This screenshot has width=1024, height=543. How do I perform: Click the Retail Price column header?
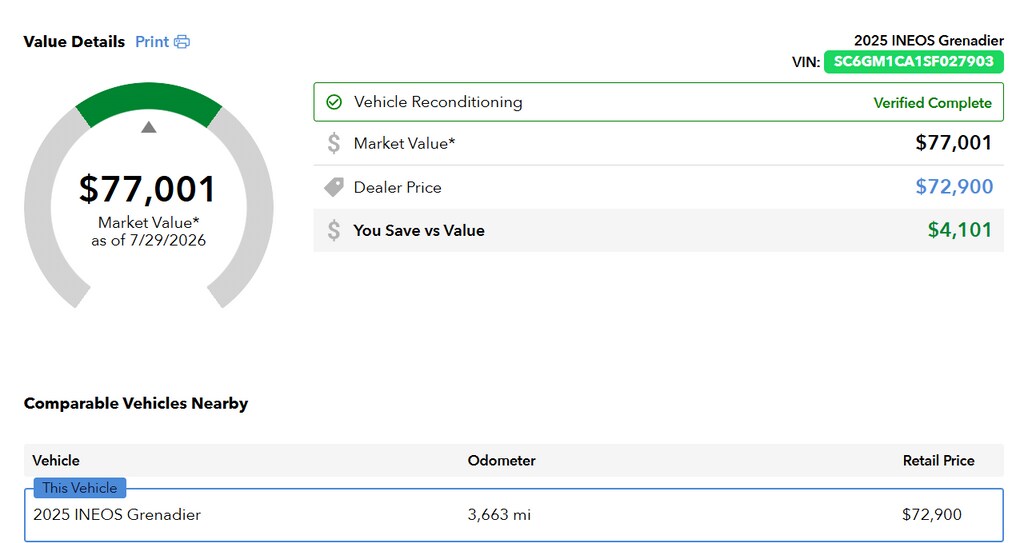tap(938, 461)
